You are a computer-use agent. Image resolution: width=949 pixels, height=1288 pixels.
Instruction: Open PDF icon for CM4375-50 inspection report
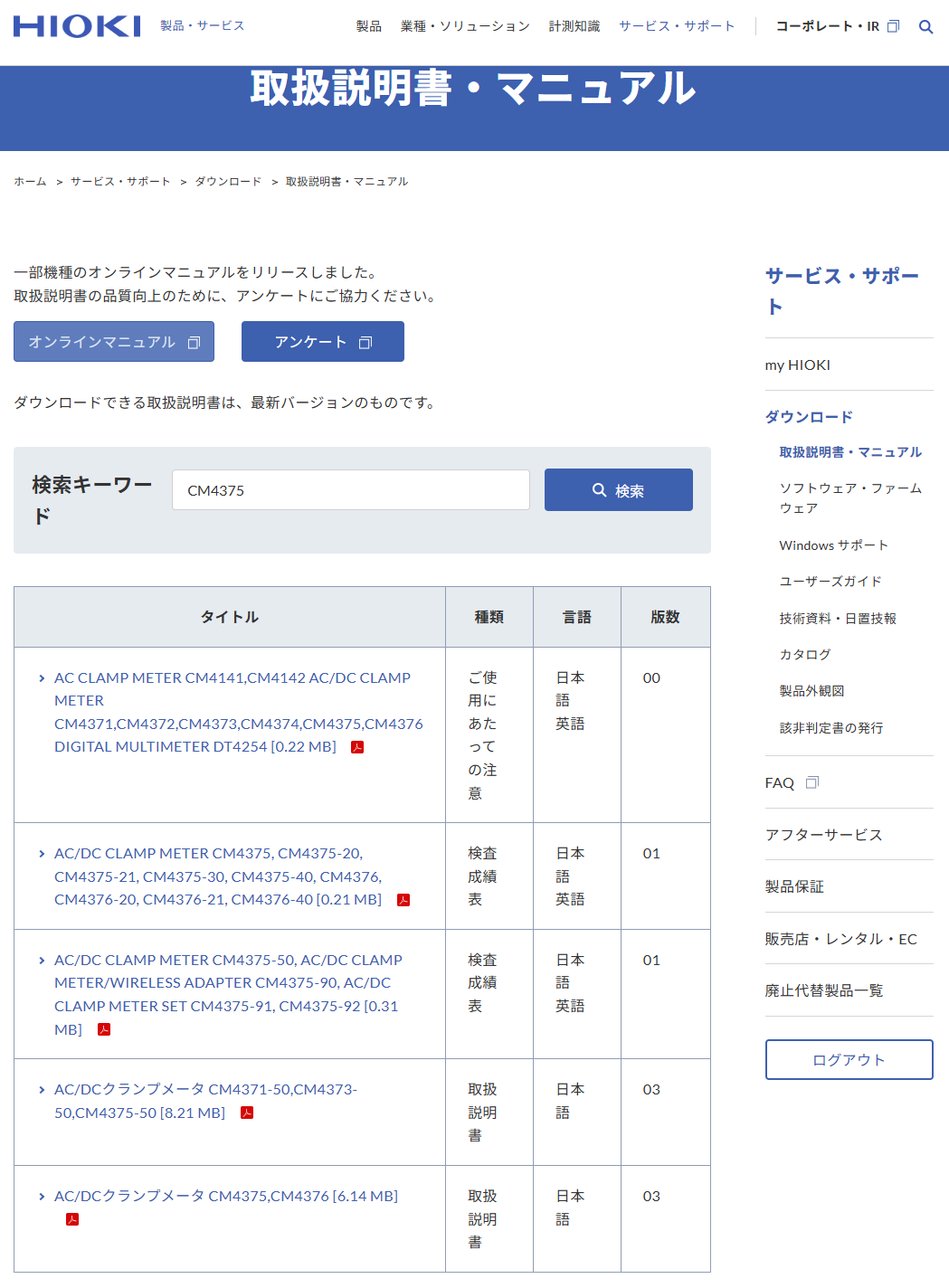[105, 1028]
